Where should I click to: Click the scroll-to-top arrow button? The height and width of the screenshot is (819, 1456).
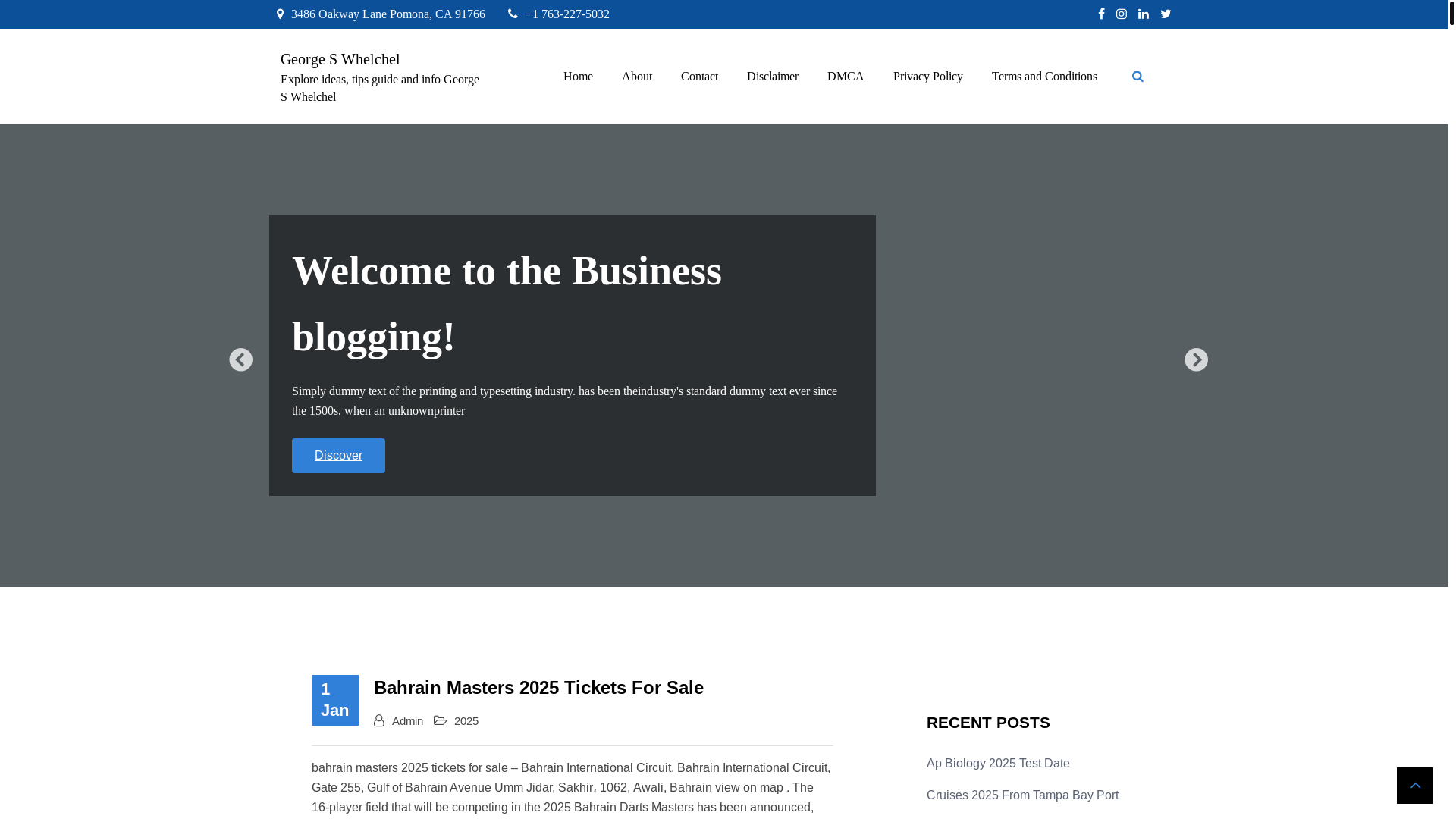pos(1415,785)
